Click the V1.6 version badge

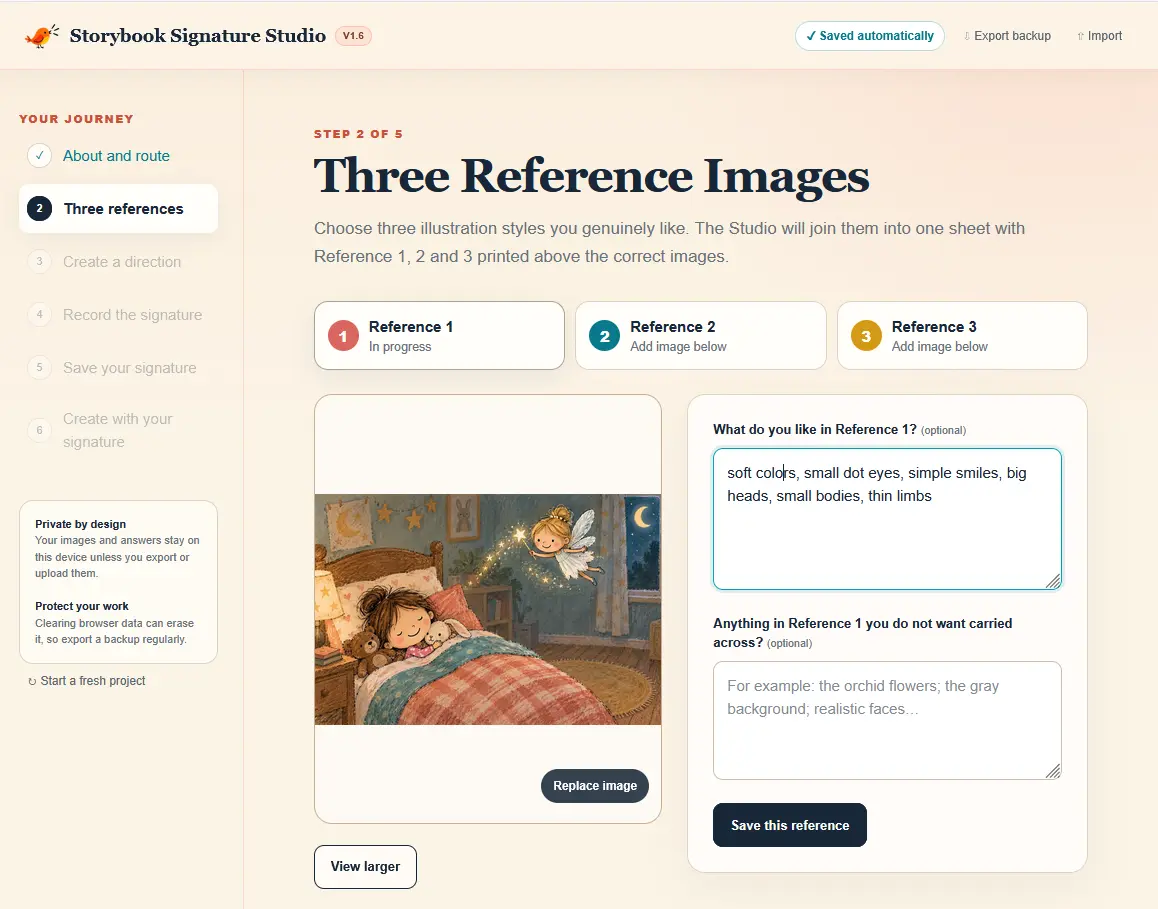[353, 35]
